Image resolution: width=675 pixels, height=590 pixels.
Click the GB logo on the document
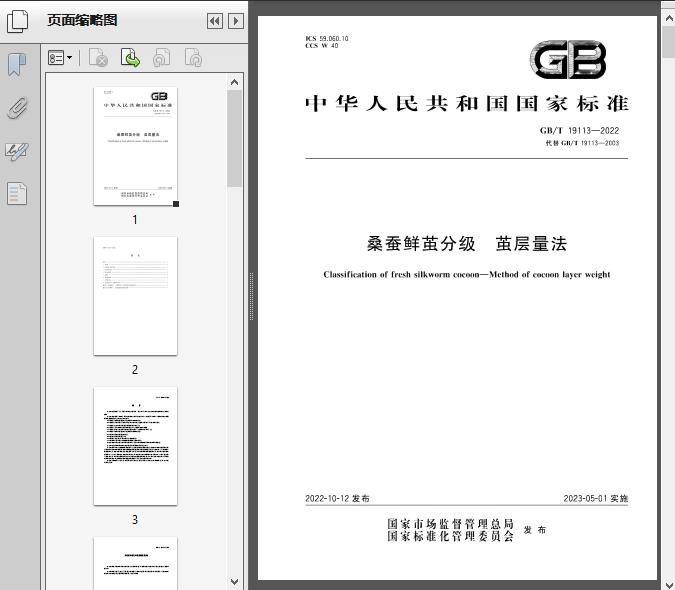(568, 59)
